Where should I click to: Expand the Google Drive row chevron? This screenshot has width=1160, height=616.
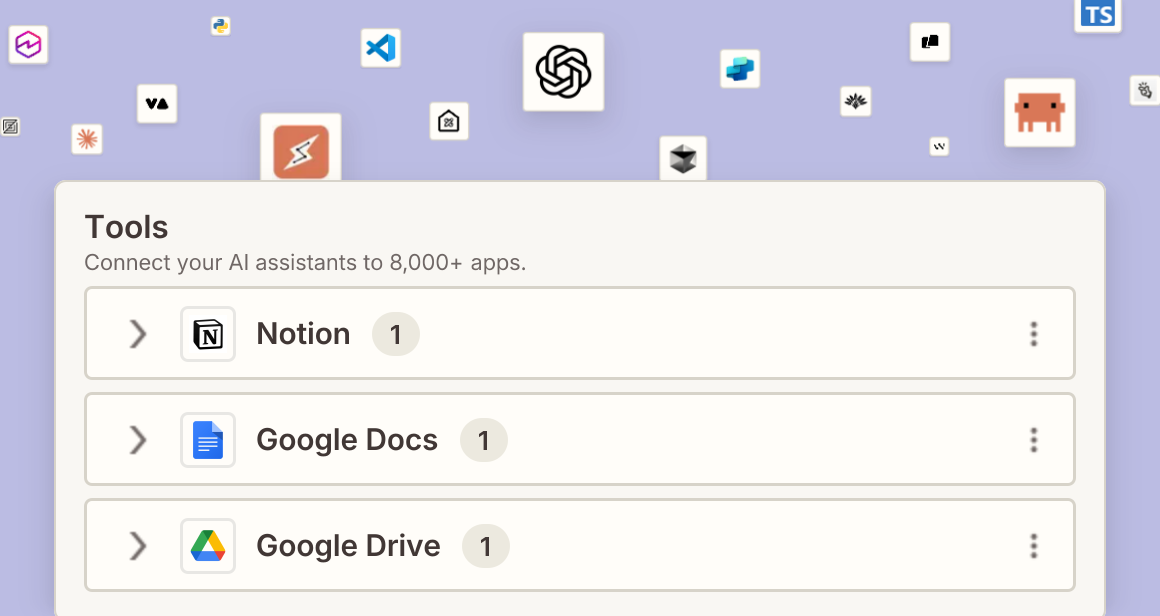coord(138,546)
